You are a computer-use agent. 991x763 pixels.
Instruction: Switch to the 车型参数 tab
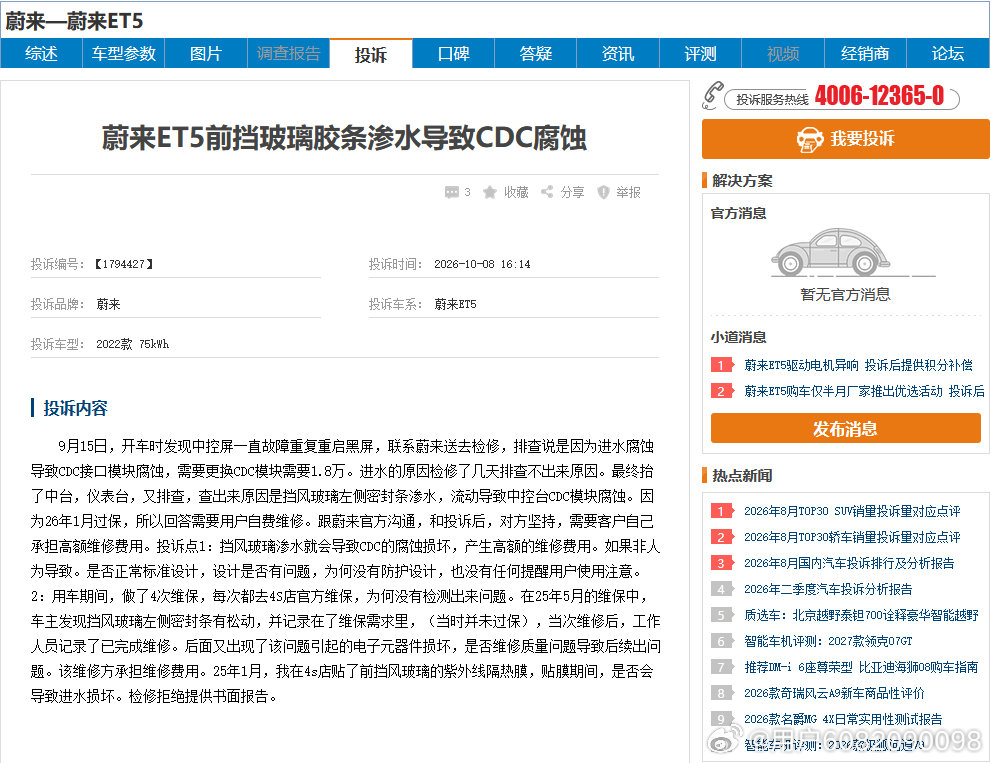(124, 54)
